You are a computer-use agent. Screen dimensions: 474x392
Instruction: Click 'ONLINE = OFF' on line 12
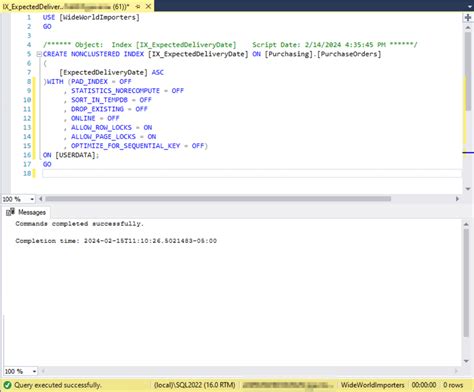(x=95, y=118)
